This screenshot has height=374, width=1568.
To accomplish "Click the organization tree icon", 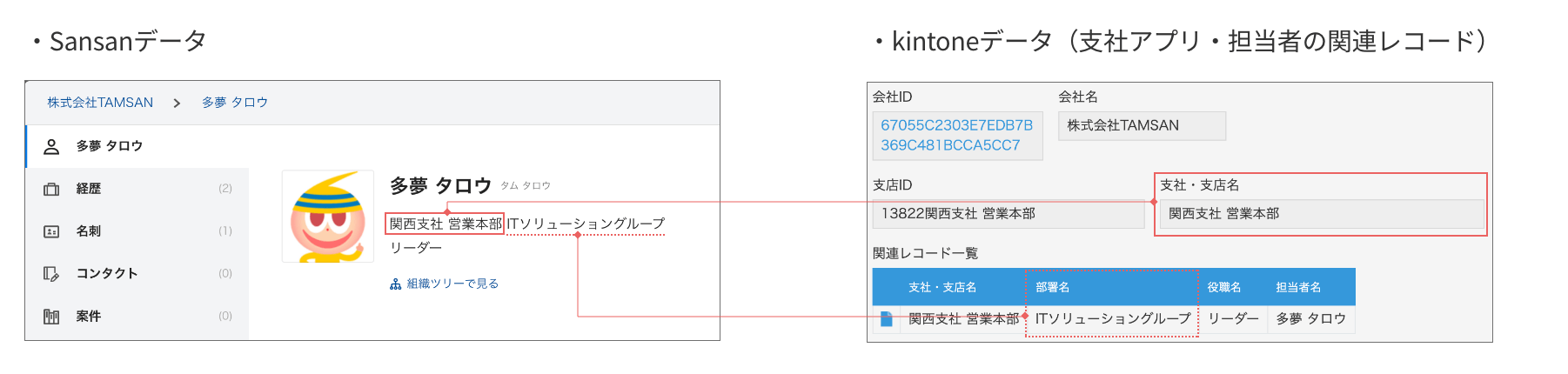I will pyautogui.click(x=396, y=284).
